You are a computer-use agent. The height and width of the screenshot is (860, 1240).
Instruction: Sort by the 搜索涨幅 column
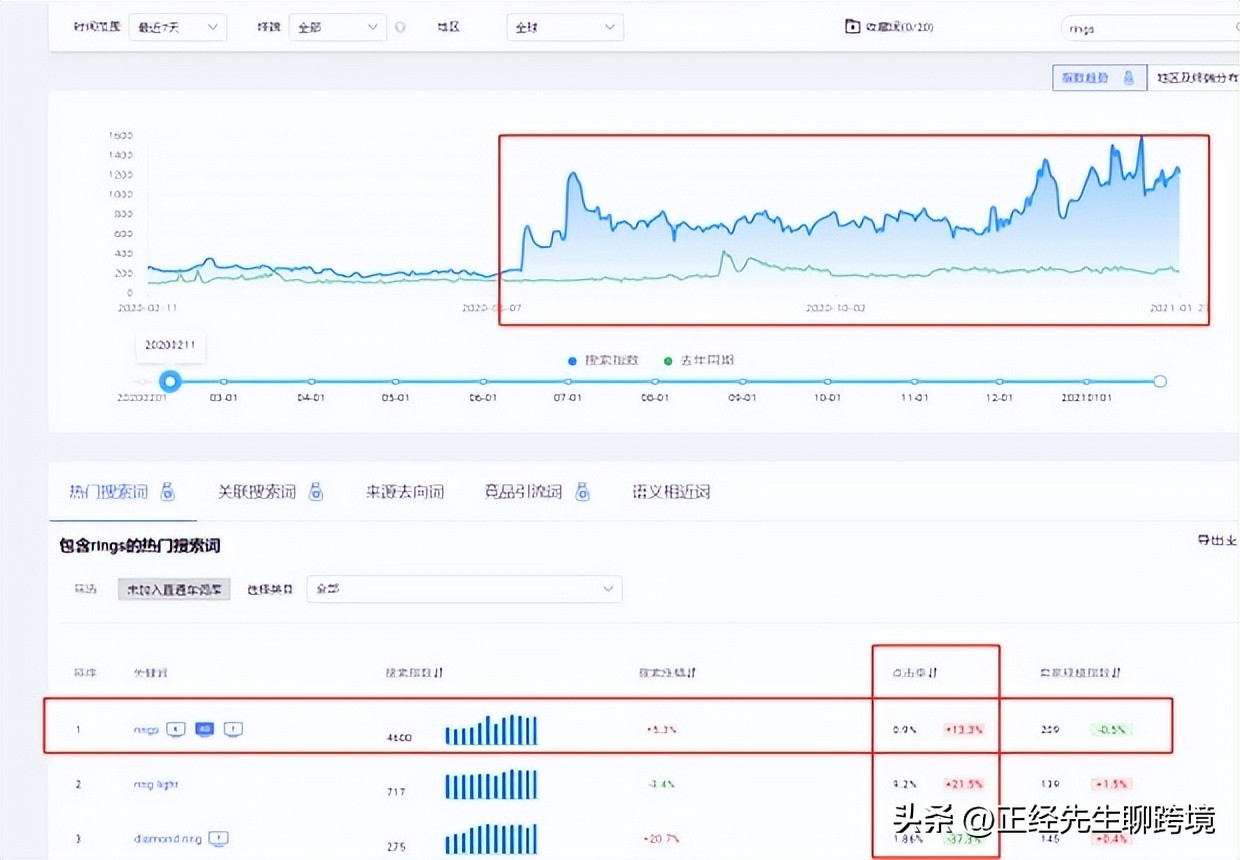[x=667, y=672]
